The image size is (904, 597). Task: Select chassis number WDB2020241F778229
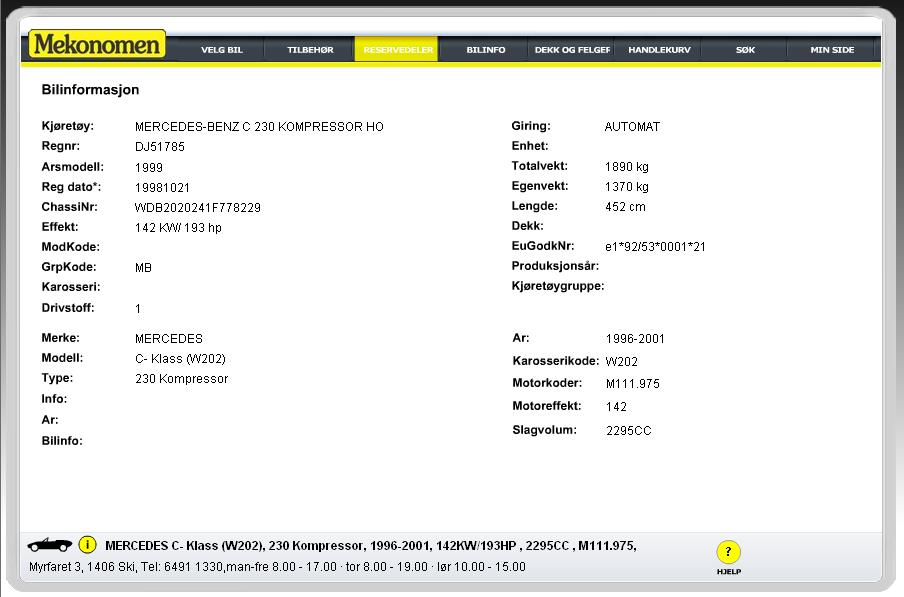[x=198, y=207]
